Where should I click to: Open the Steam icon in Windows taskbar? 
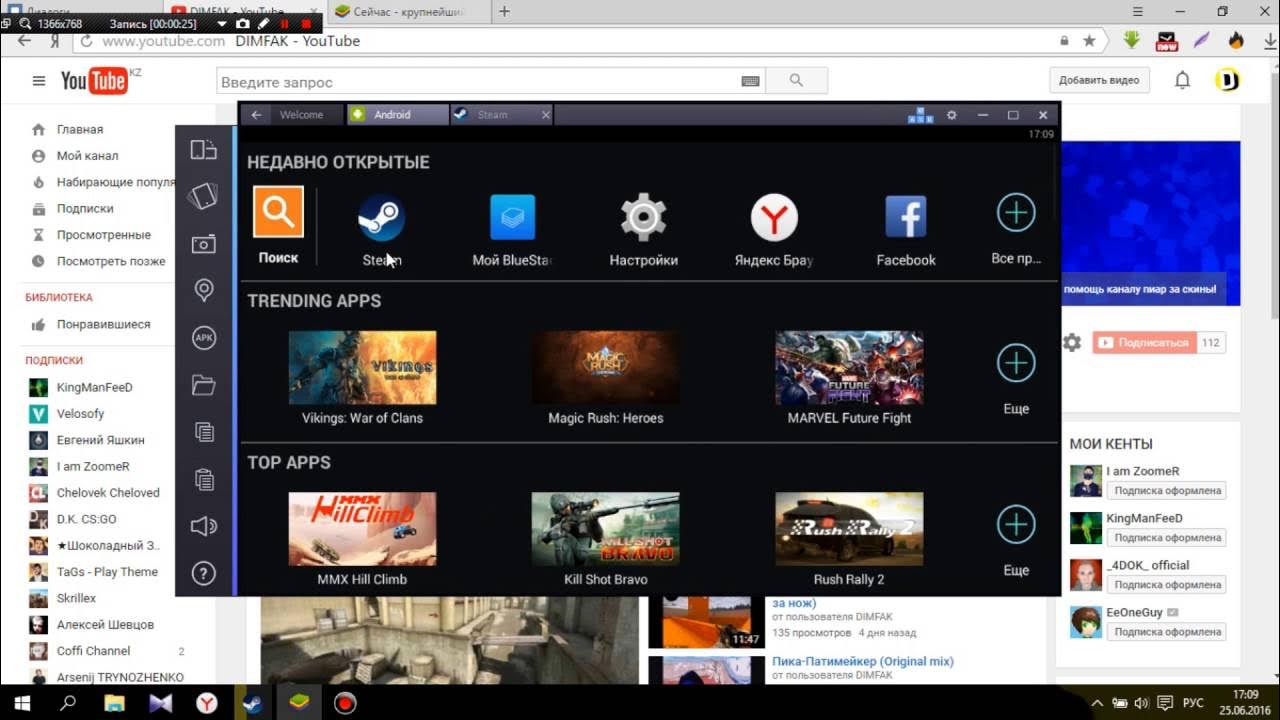pos(251,703)
